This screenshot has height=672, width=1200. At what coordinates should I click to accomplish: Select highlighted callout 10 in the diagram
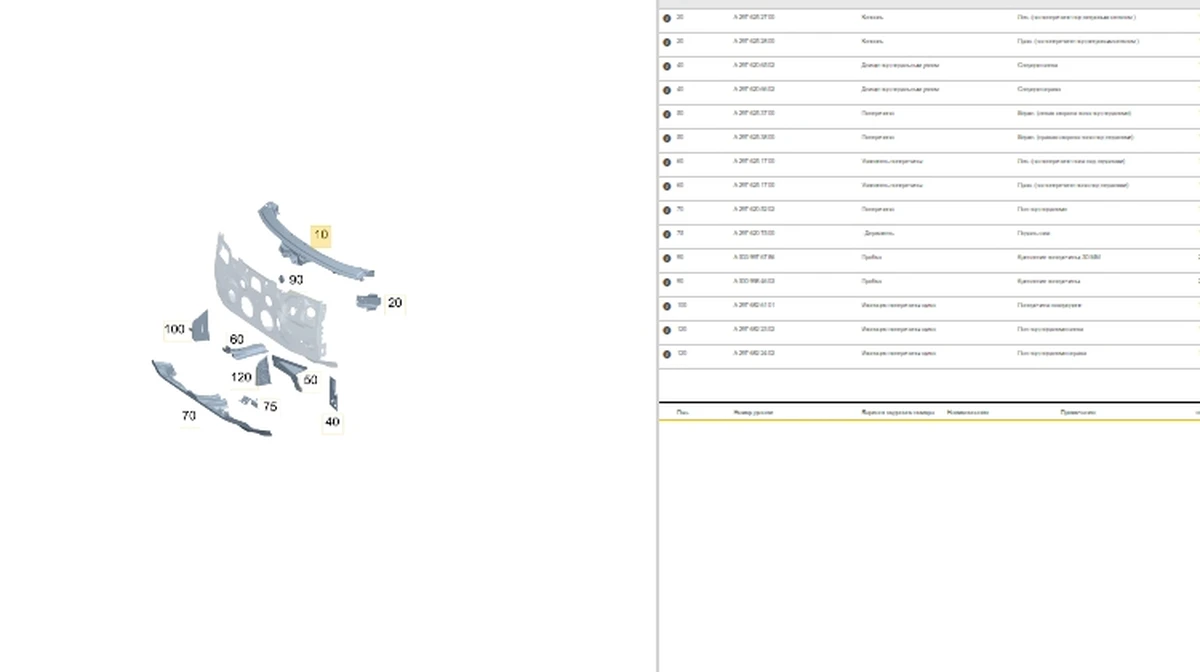click(321, 236)
